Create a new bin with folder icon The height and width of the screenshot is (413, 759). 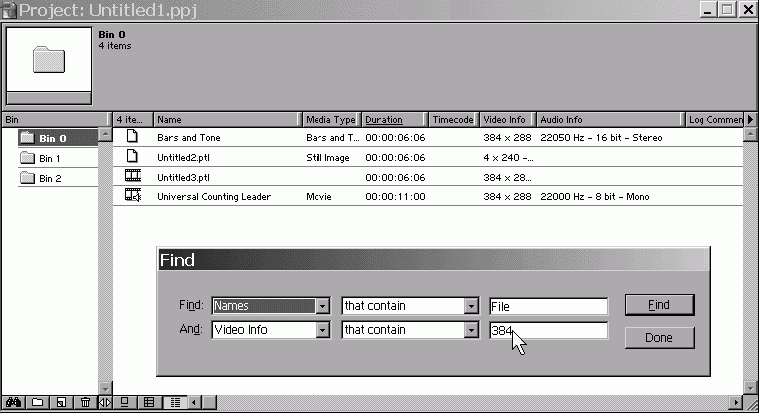pos(38,402)
